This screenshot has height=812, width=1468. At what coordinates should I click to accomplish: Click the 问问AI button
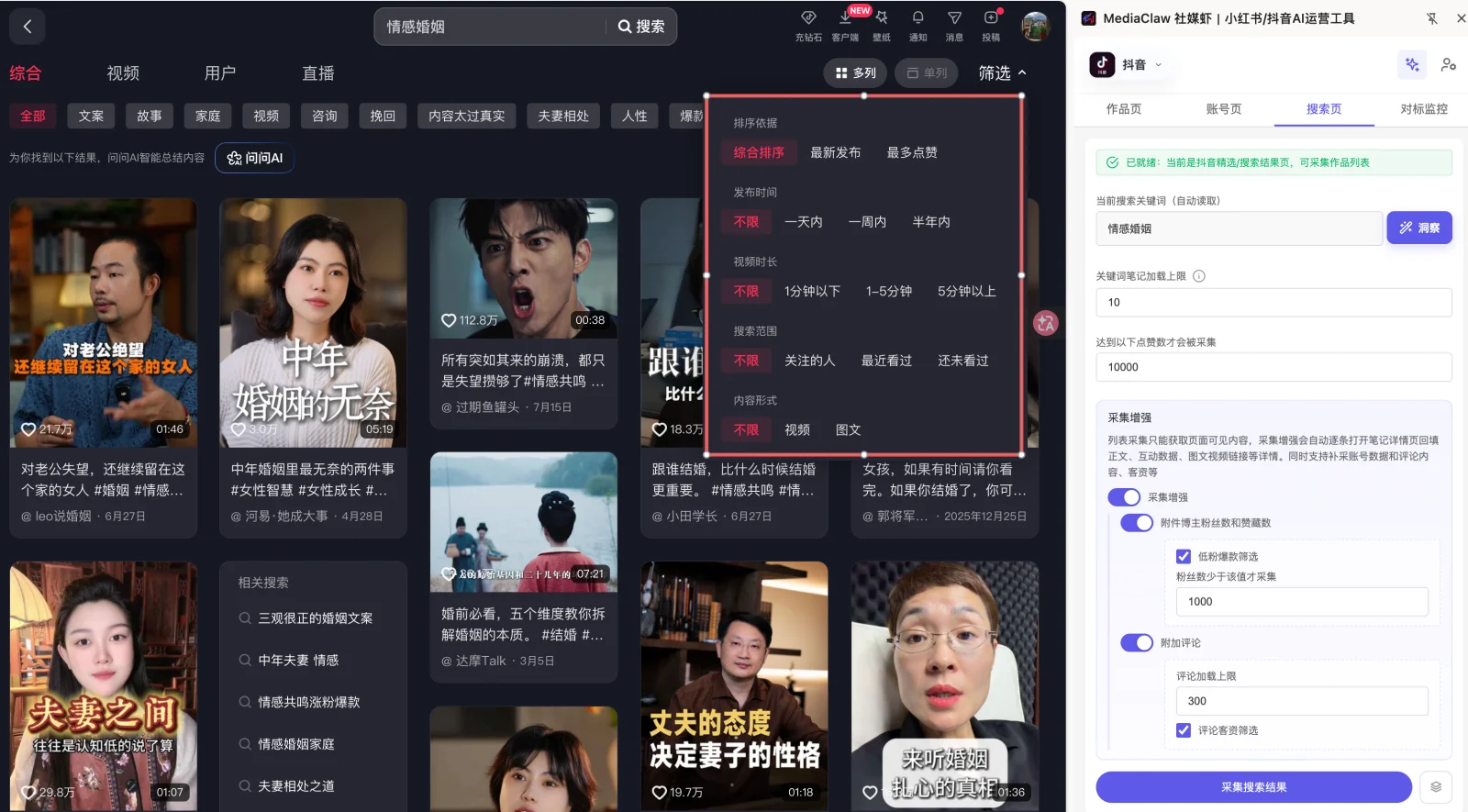tap(255, 158)
